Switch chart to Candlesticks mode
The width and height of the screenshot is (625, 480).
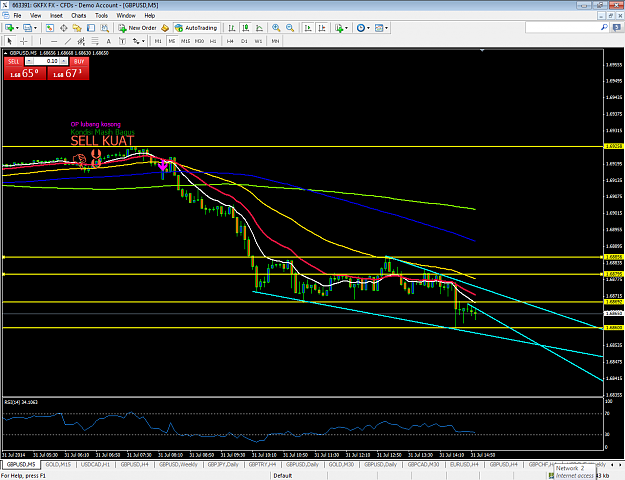[246, 28]
